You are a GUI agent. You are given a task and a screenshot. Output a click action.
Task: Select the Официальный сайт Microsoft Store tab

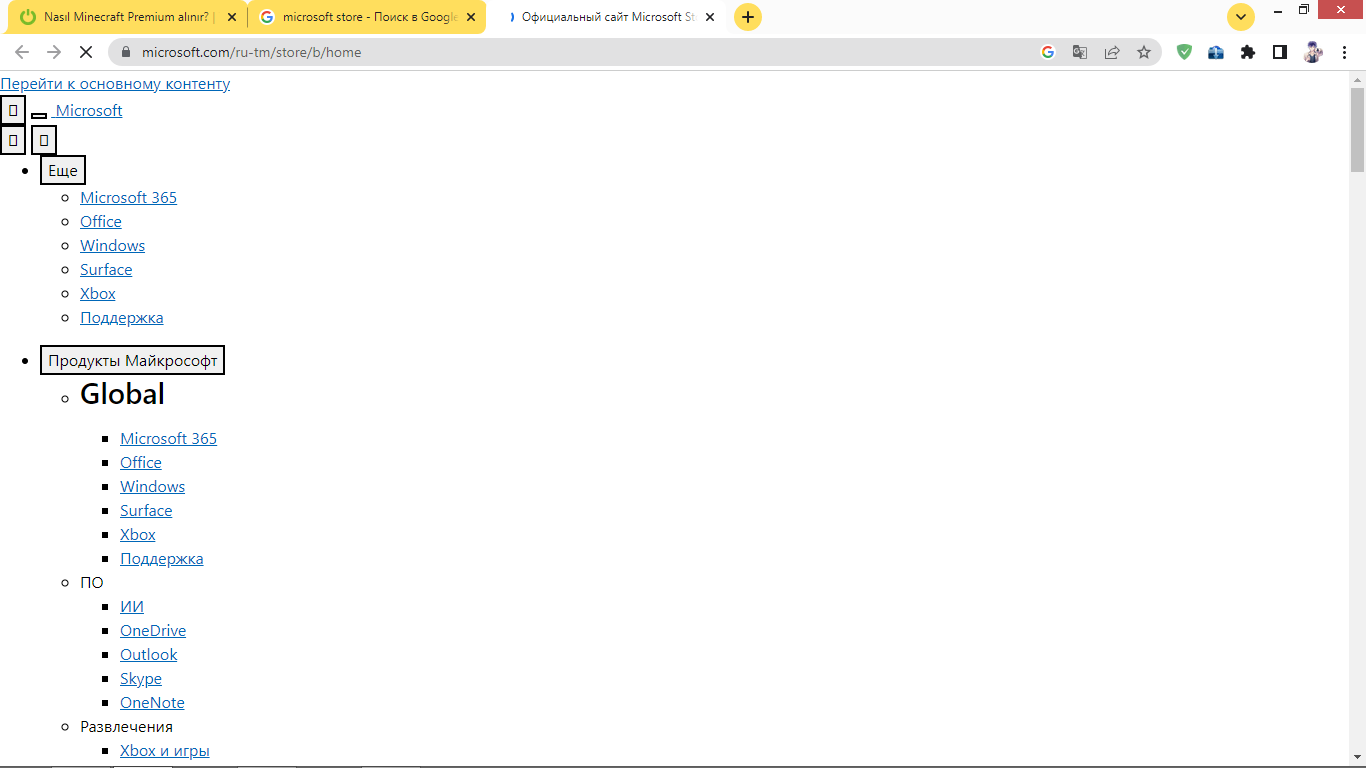click(606, 17)
